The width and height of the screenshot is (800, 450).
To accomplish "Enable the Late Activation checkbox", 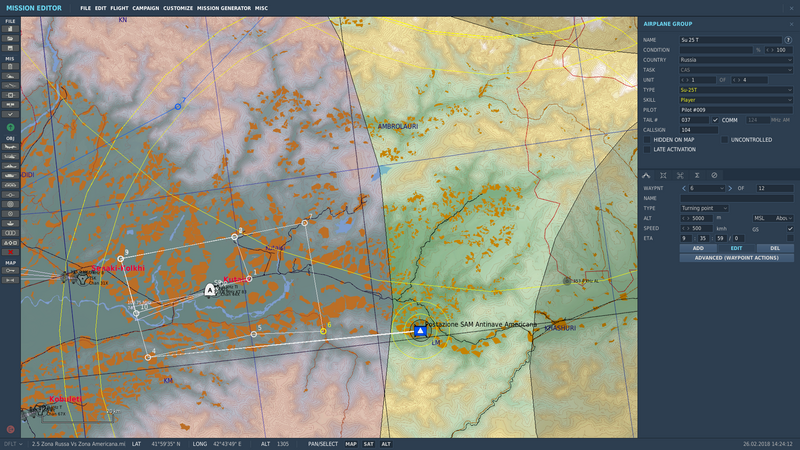I will [647, 149].
